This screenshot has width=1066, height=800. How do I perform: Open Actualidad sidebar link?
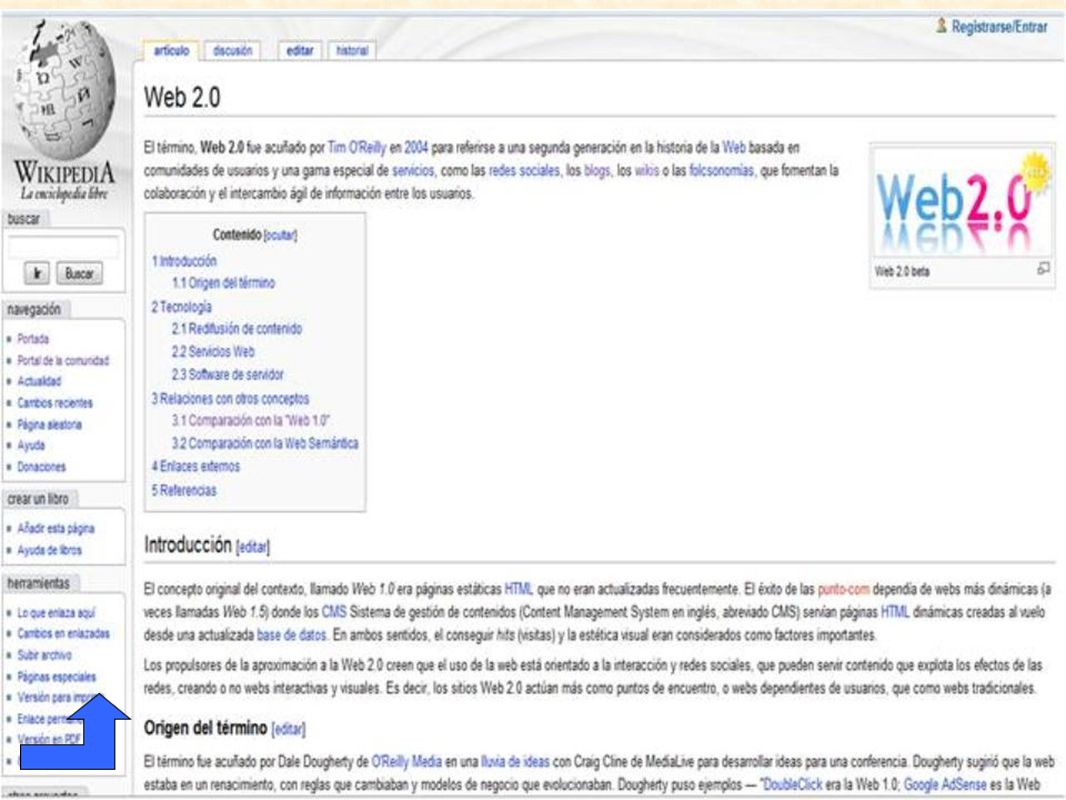[x=39, y=381]
